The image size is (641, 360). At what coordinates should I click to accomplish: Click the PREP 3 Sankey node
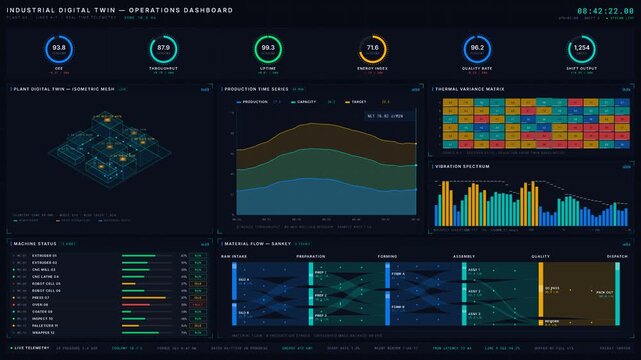(x=311, y=317)
